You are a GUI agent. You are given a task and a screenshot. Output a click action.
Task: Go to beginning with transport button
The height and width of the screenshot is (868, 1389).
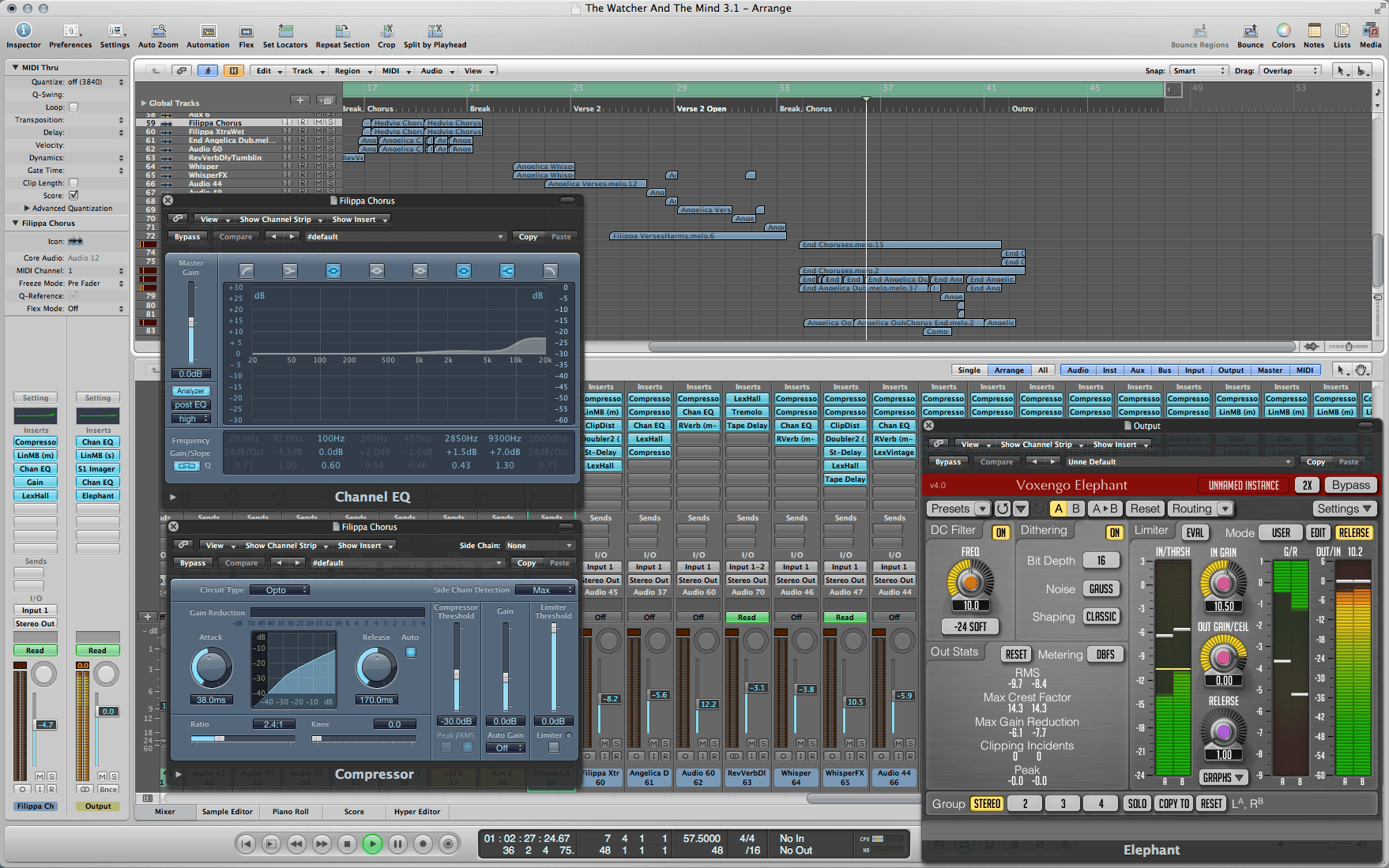point(246,844)
